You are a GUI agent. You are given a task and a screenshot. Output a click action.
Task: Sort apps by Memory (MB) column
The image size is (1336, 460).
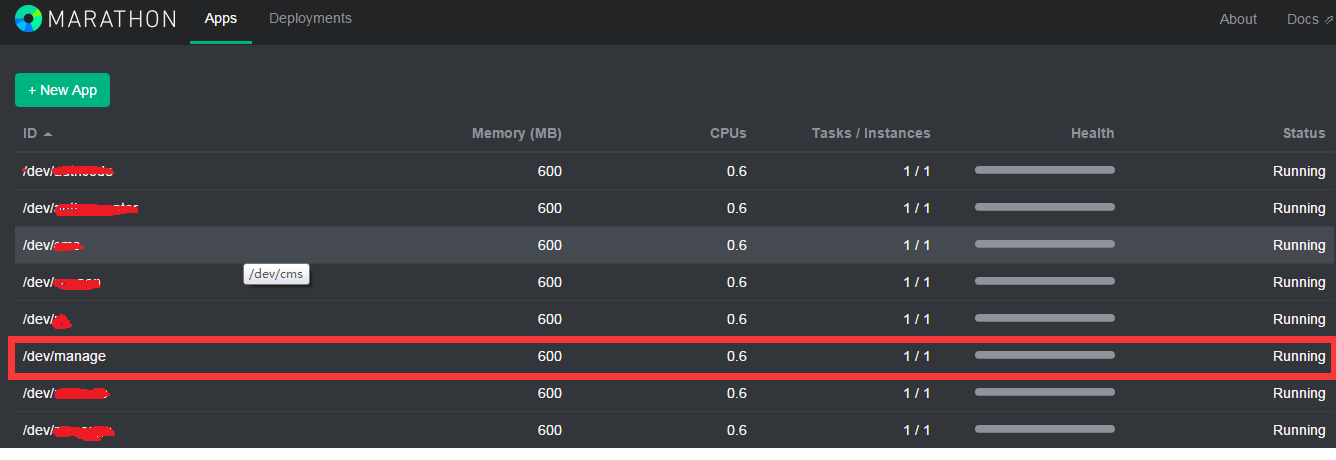tap(516, 133)
